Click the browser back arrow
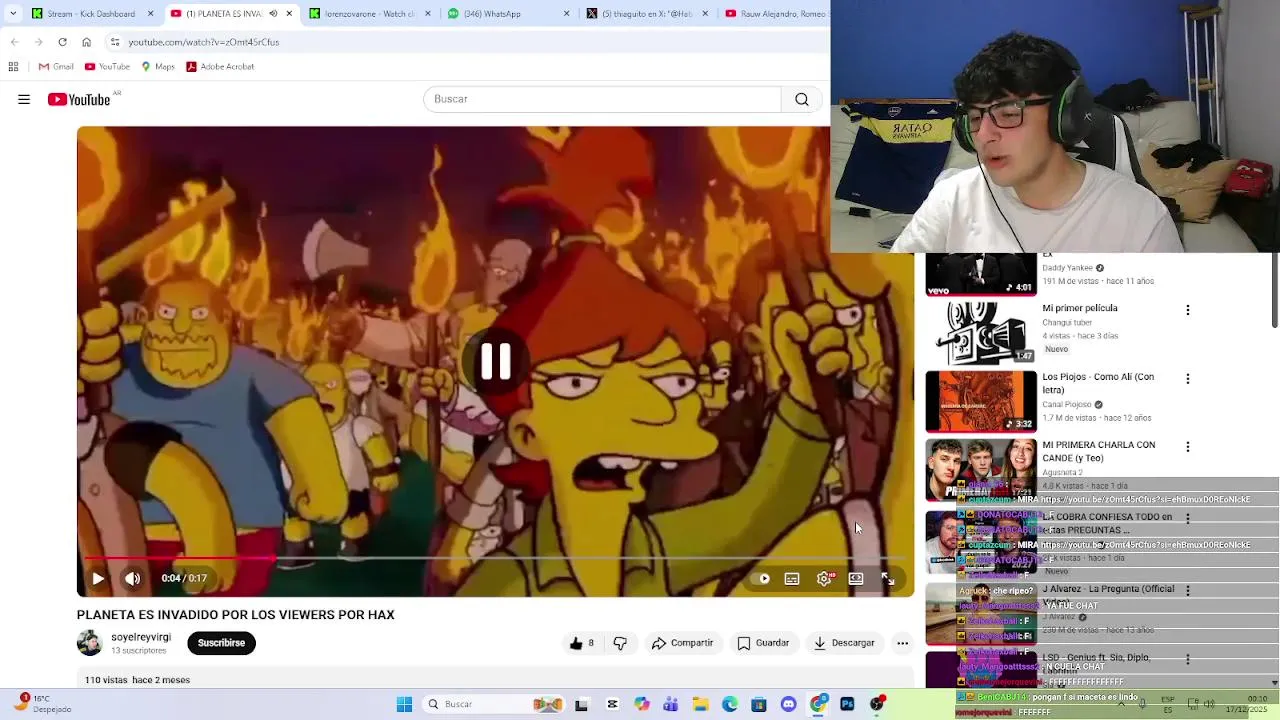Viewport: 1280px width, 720px height. (14, 42)
